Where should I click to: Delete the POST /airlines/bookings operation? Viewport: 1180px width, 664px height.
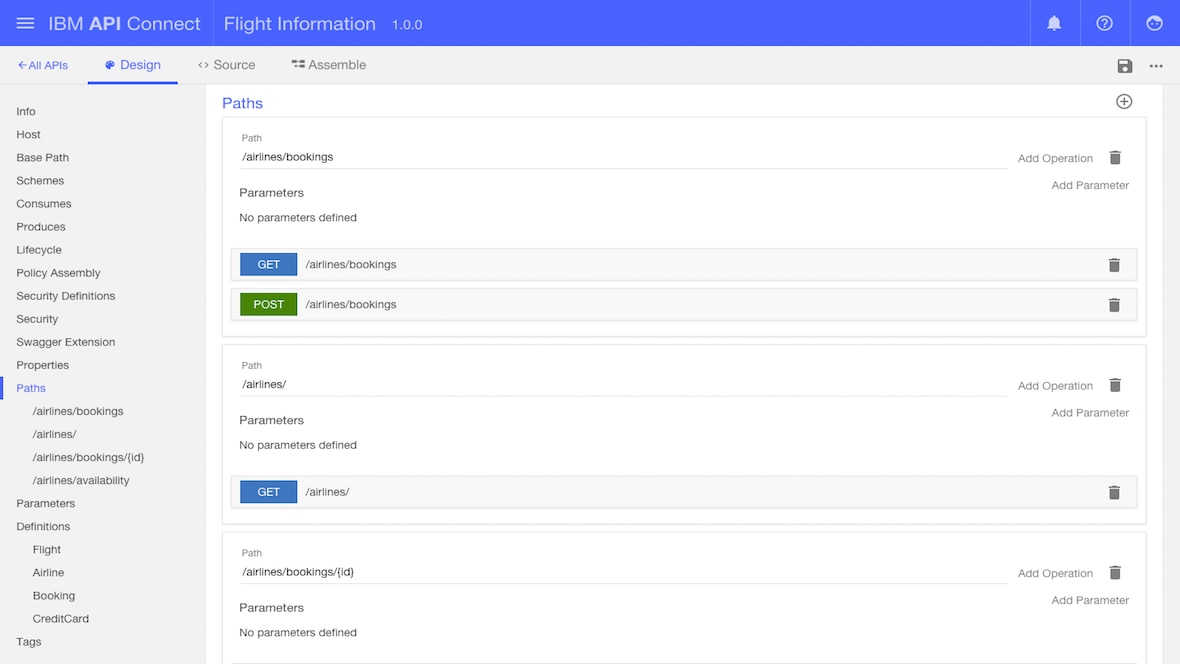[1114, 305]
